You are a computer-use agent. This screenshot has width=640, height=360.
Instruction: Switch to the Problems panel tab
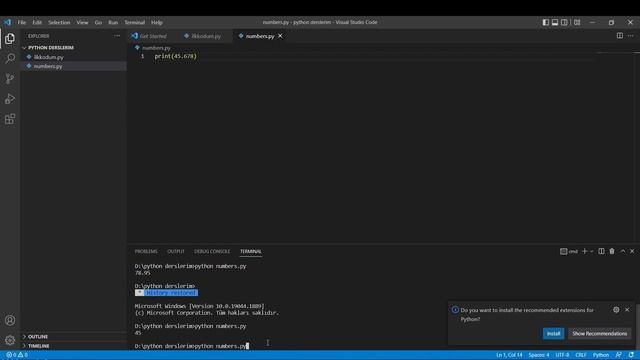pos(146,251)
